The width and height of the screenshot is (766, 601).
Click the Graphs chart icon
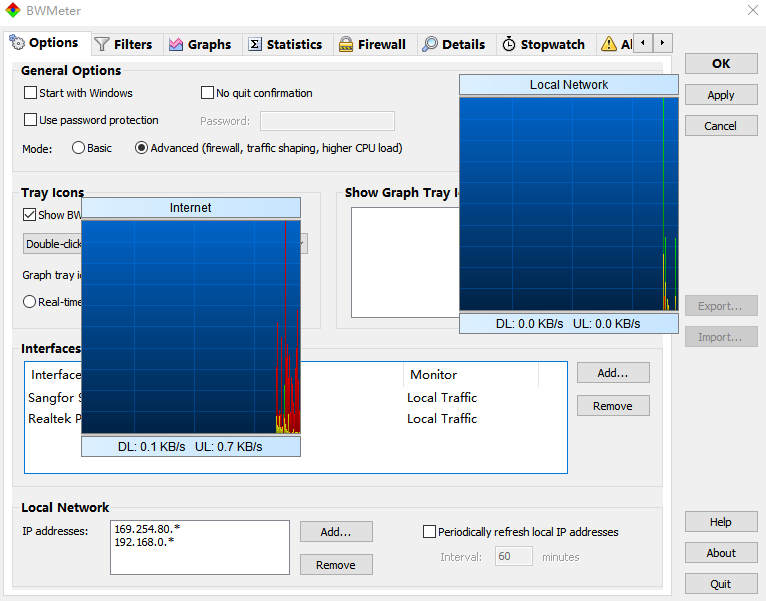click(x=176, y=45)
